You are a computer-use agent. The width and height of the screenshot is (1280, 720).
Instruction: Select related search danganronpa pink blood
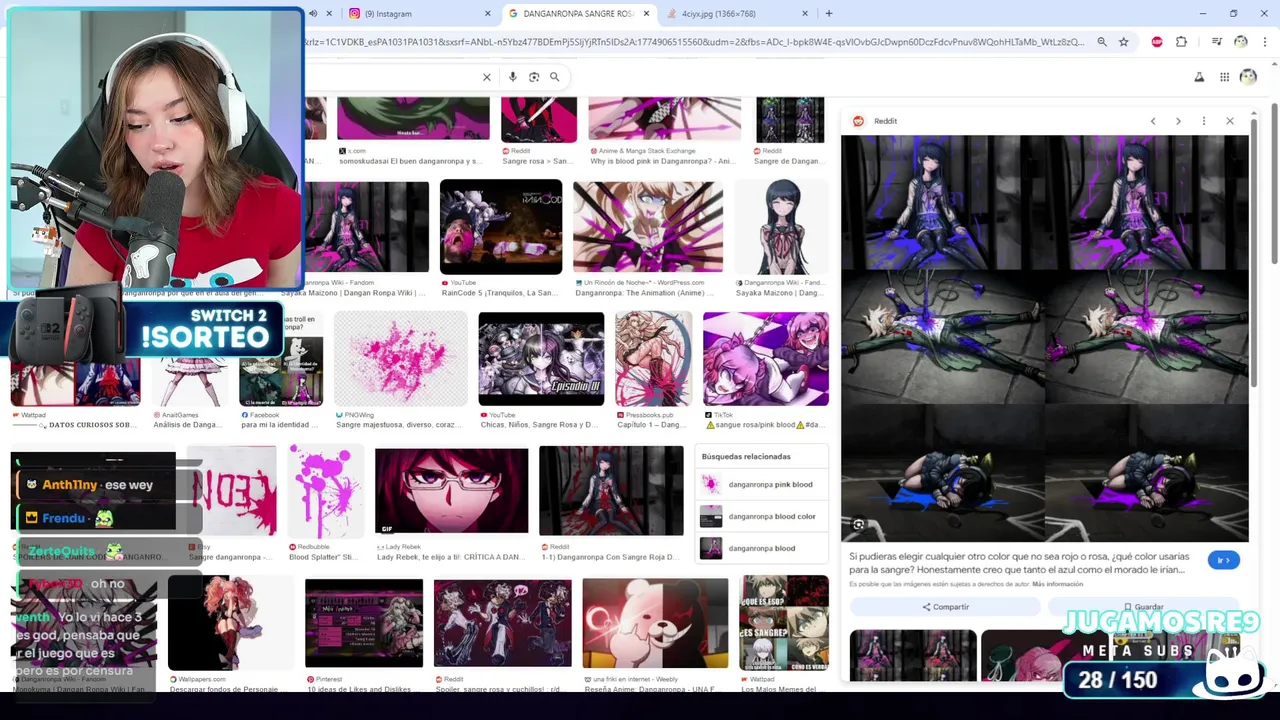[761, 485]
